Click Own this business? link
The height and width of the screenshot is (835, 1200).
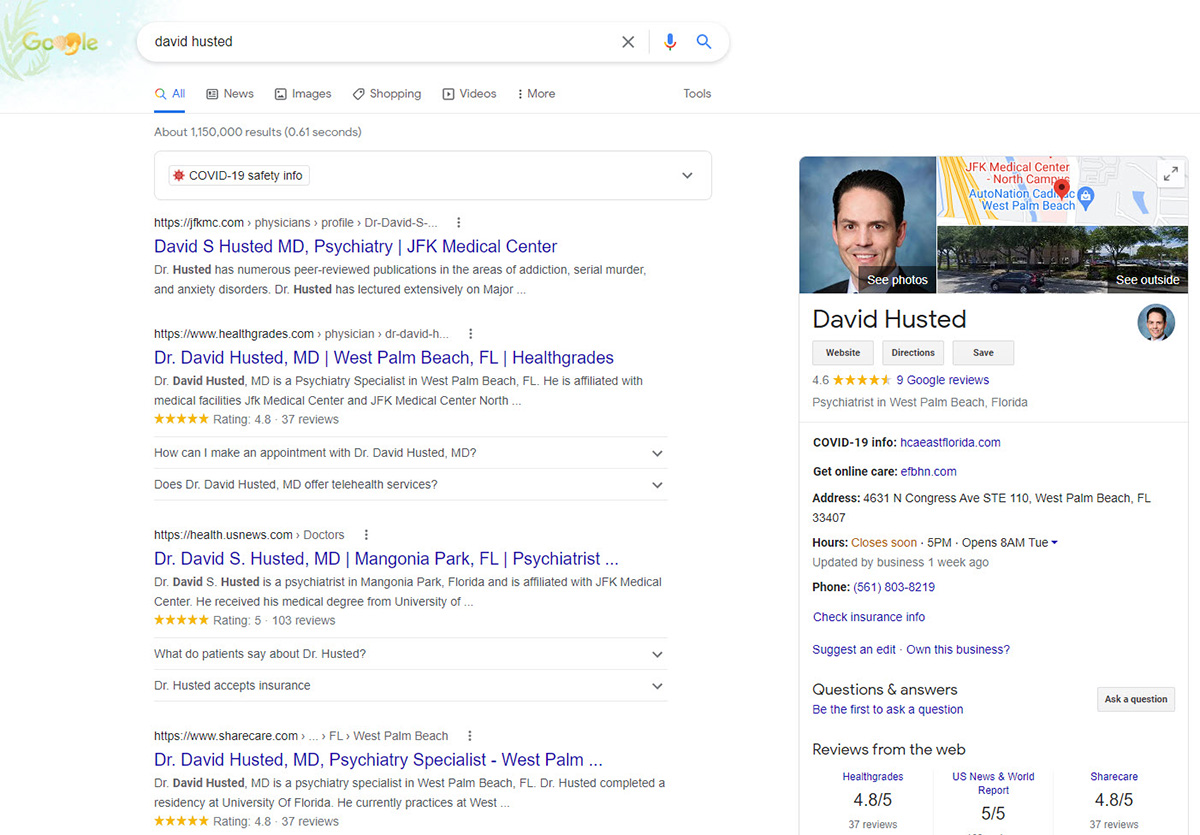click(x=958, y=650)
